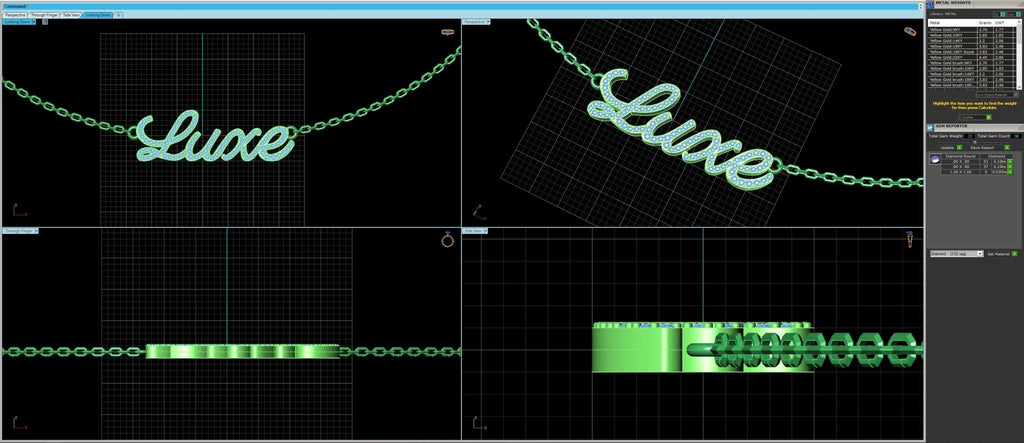Switch to the Through Finger tab
This screenshot has width=1024, height=443.
(44, 16)
